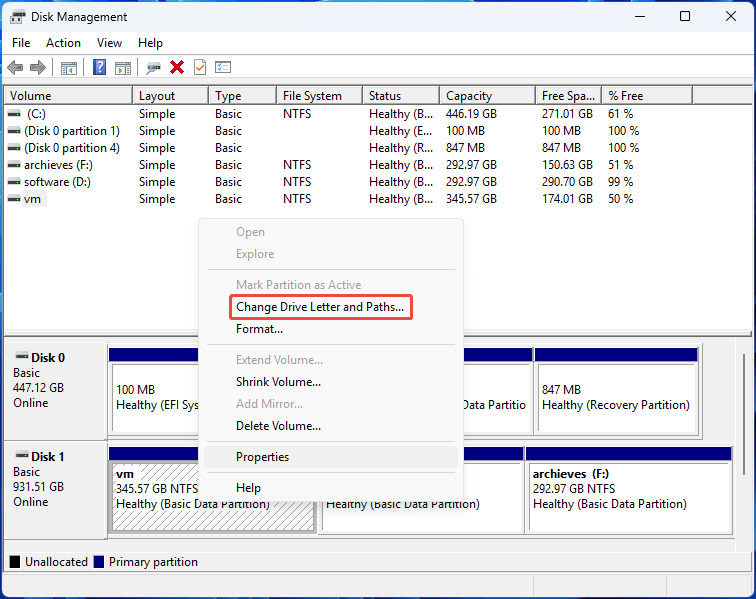Select Format... from context menu
The height and width of the screenshot is (599, 756).
pyautogui.click(x=259, y=329)
